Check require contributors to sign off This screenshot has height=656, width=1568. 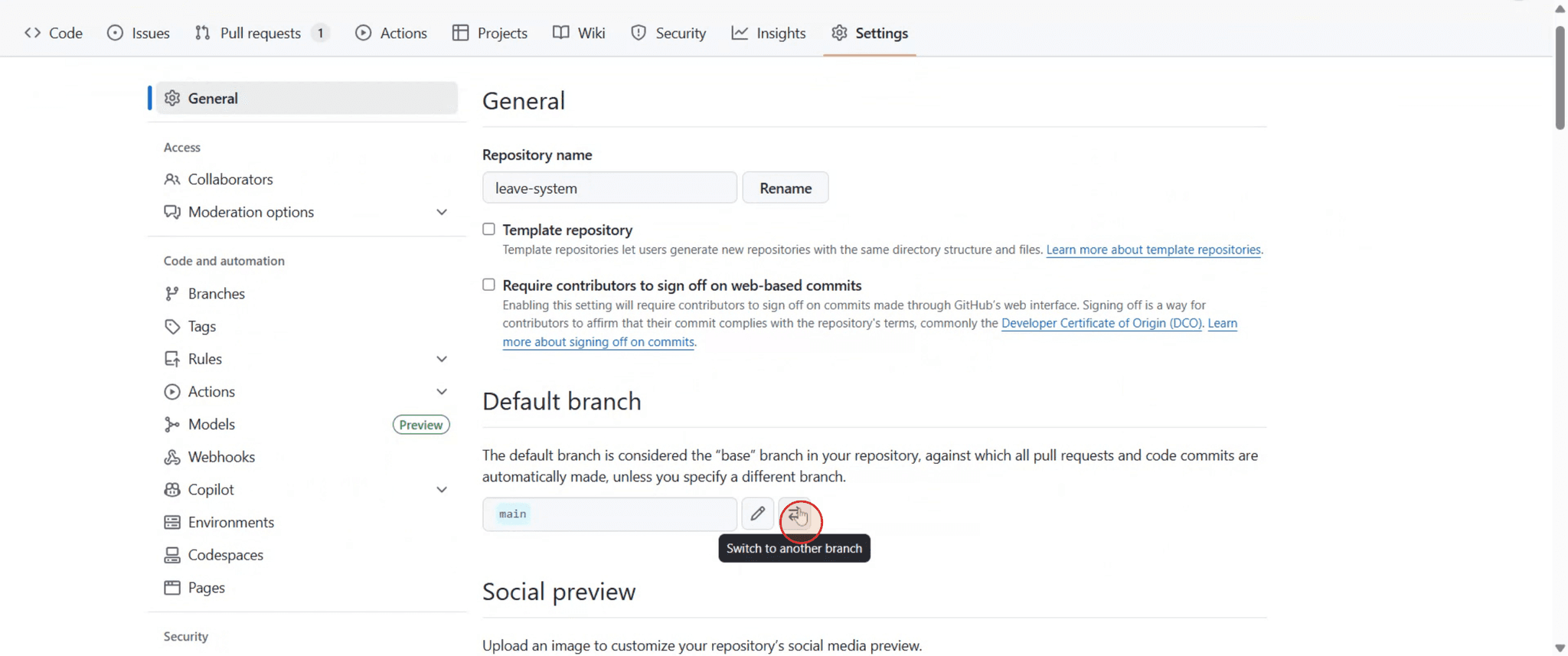(x=488, y=284)
